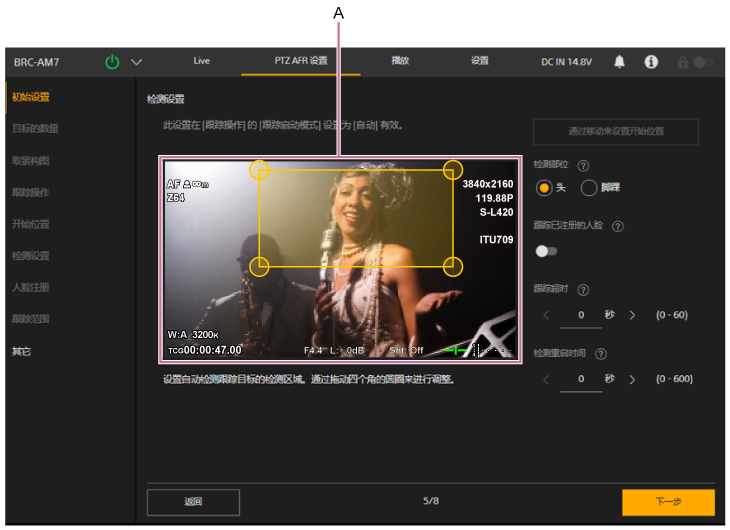
Task: Click the 跟踪超时 seconds input field
Action: point(581,315)
